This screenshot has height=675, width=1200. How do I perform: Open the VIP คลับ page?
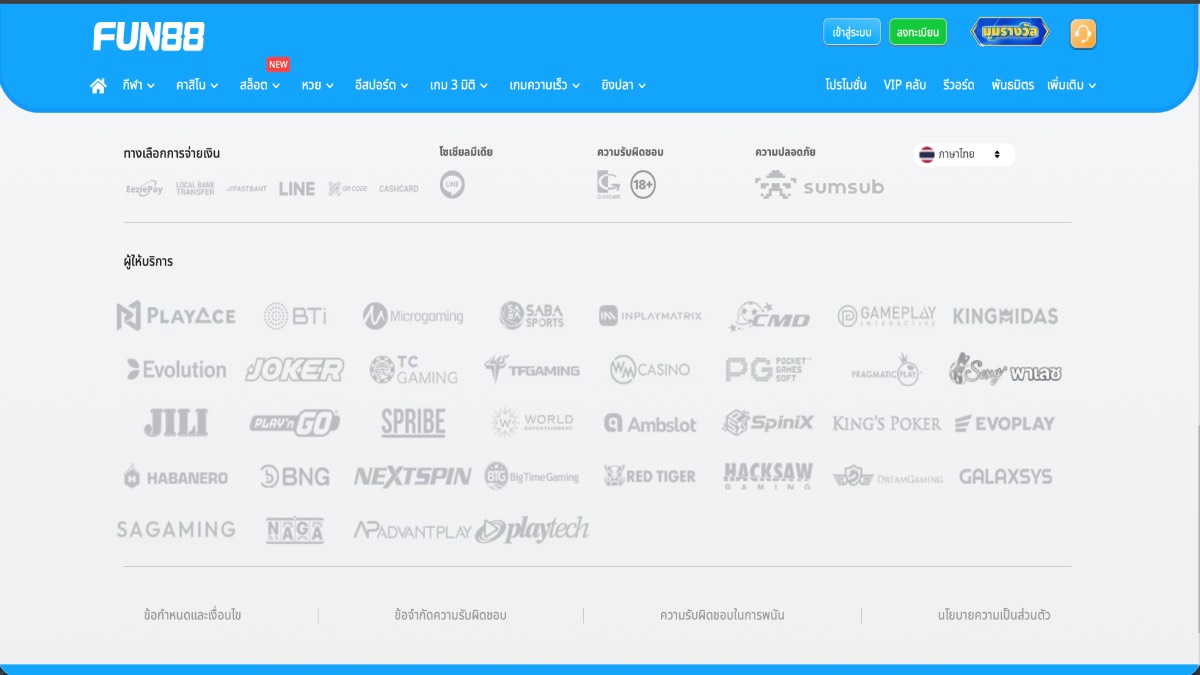(x=905, y=86)
